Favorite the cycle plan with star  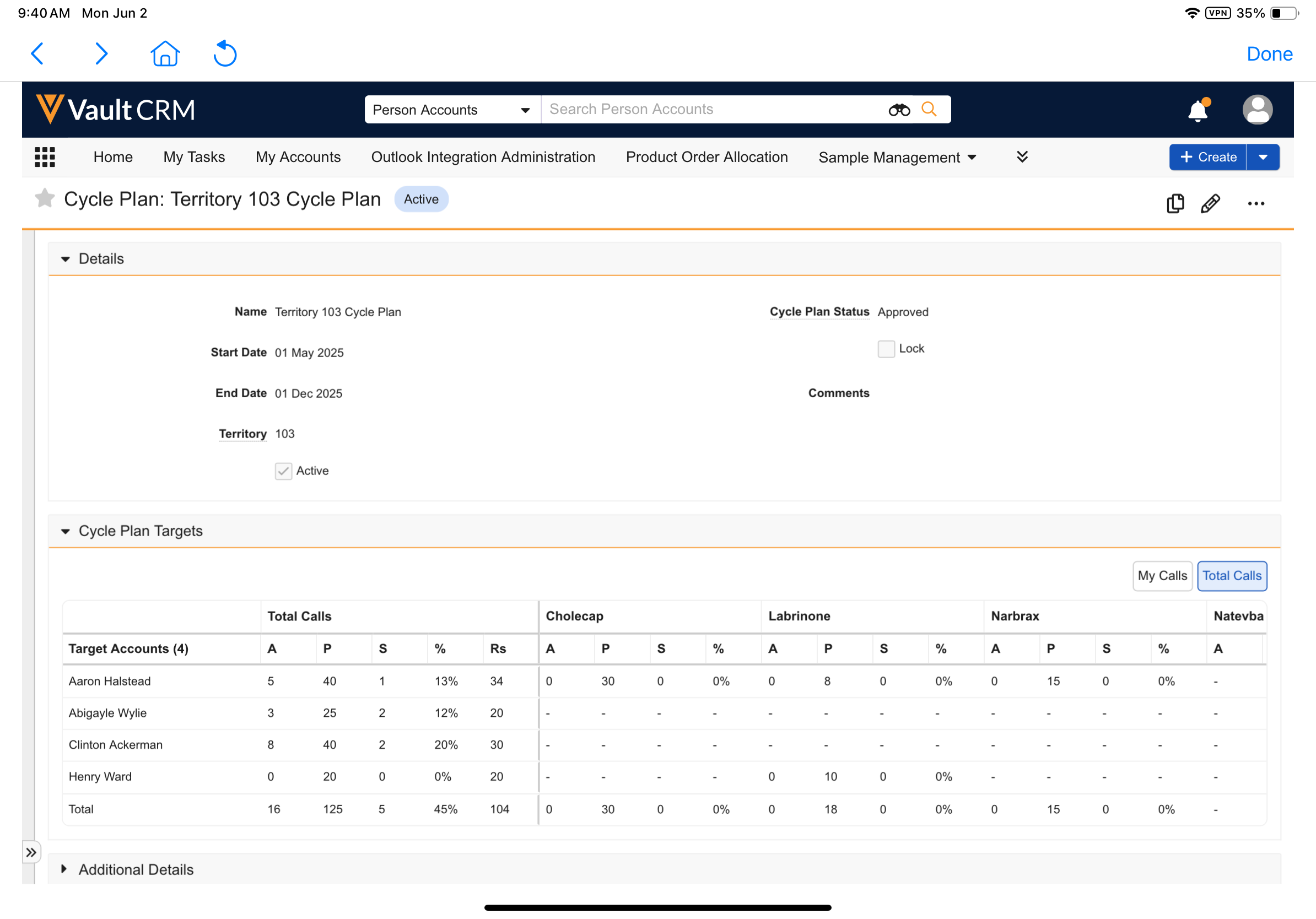45,199
